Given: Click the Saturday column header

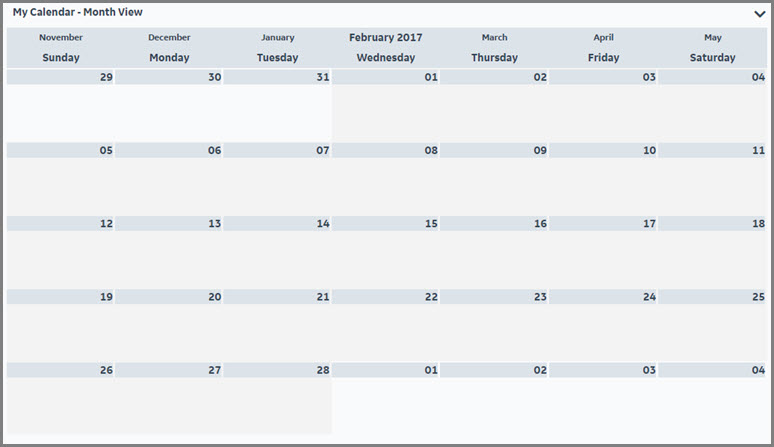Looking at the screenshot, I should pyautogui.click(x=712, y=58).
